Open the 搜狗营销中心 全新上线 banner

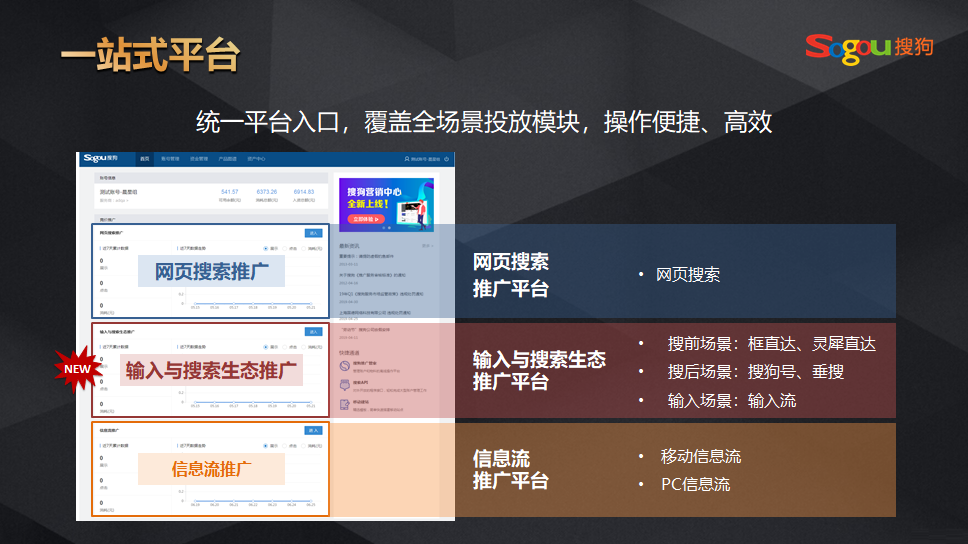386,204
